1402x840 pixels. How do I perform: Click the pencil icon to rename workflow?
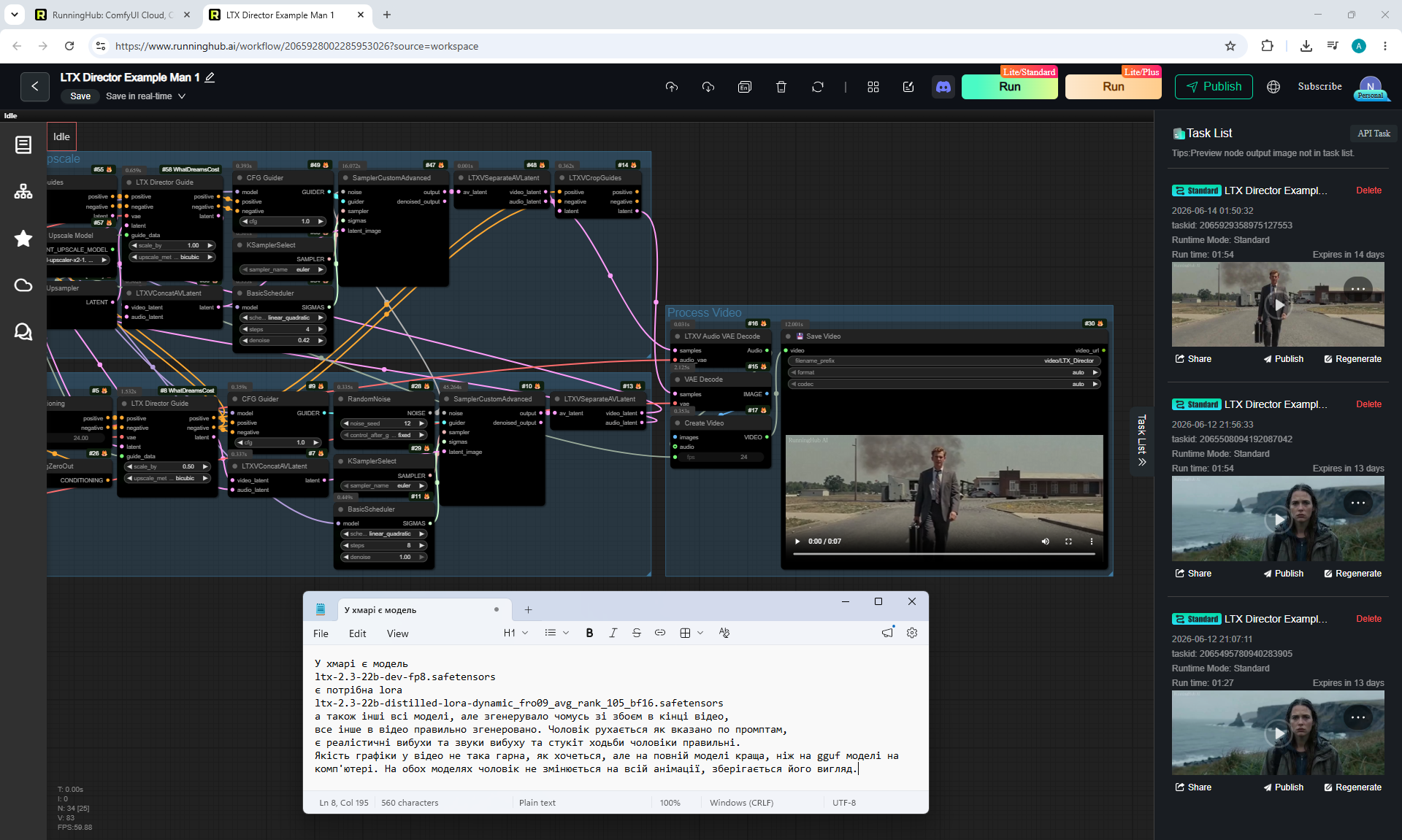210,77
